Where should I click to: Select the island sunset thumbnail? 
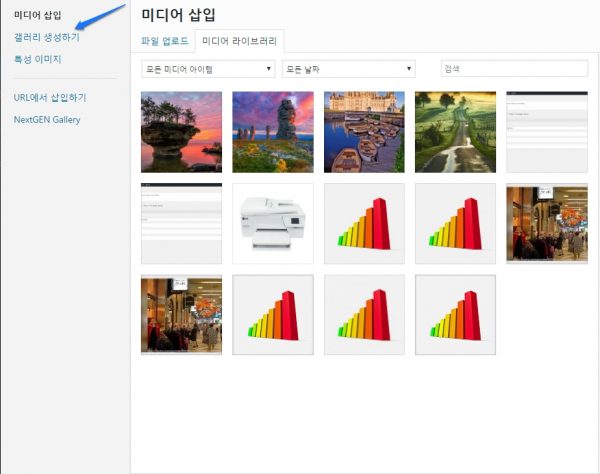click(181, 132)
